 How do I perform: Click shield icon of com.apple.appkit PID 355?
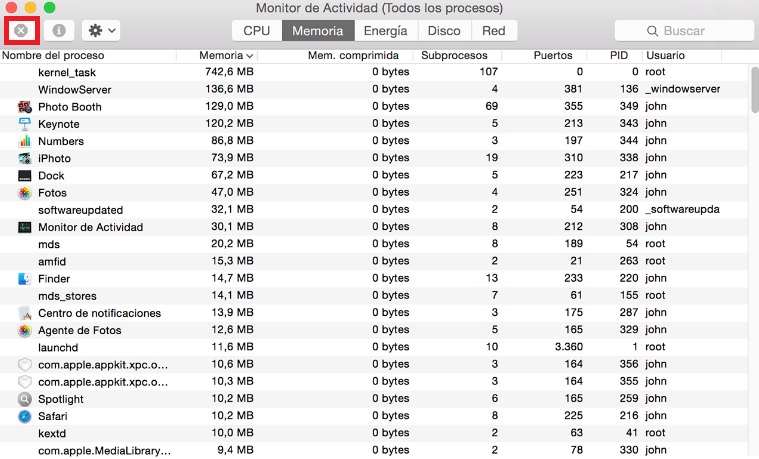(25, 382)
